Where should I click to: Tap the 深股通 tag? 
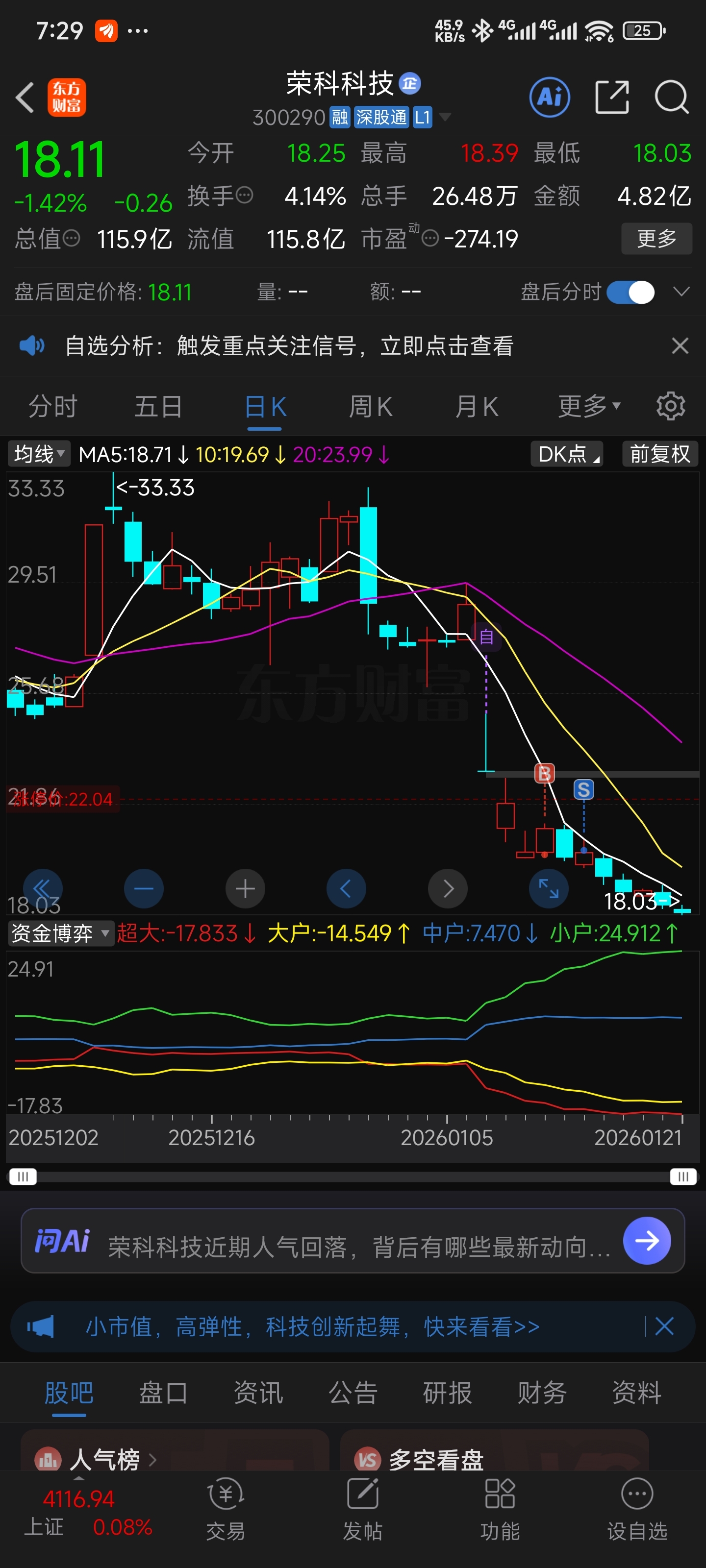[381, 117]
